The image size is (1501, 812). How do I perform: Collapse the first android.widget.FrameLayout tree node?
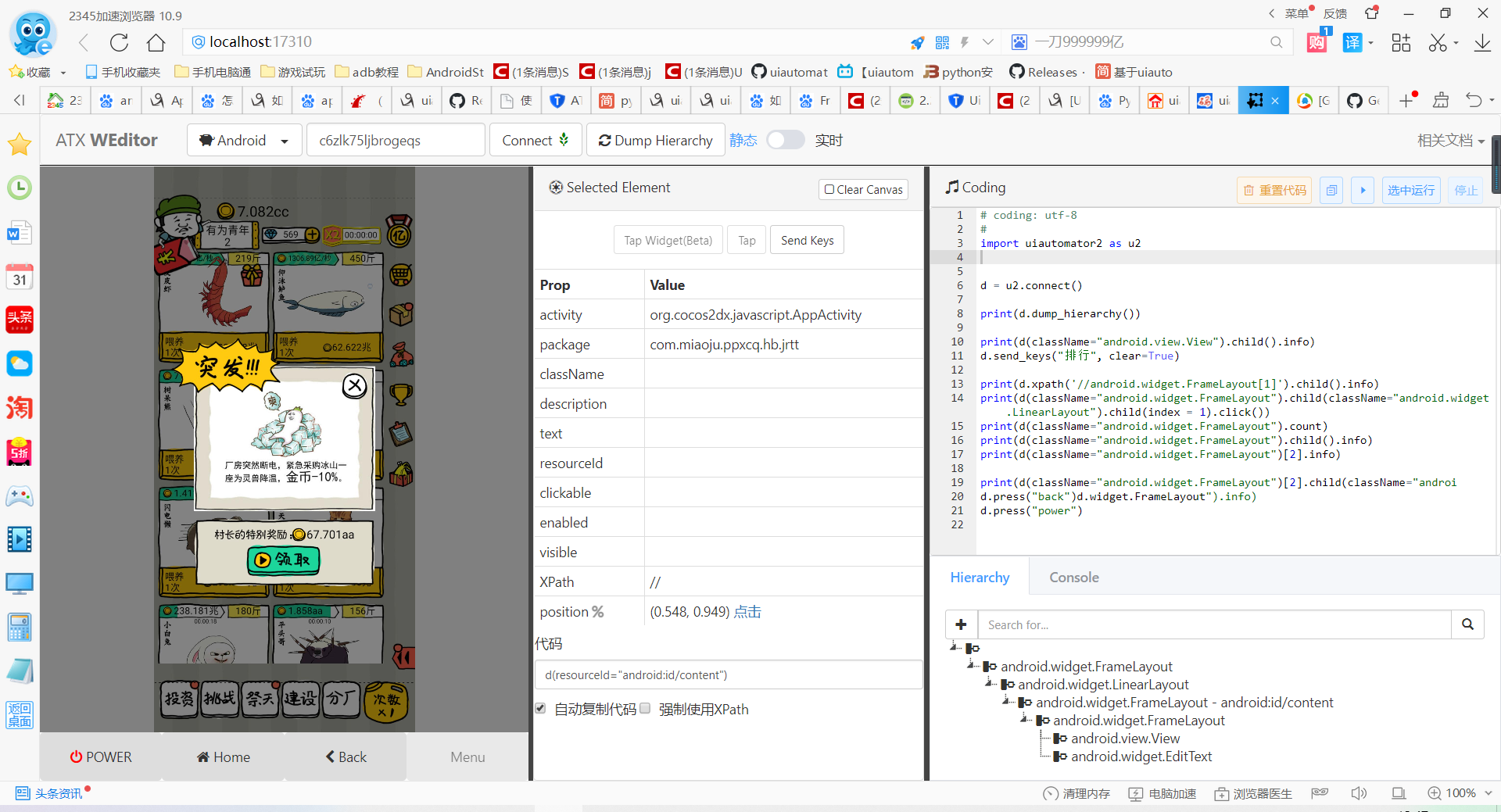(x=972, y=665)
